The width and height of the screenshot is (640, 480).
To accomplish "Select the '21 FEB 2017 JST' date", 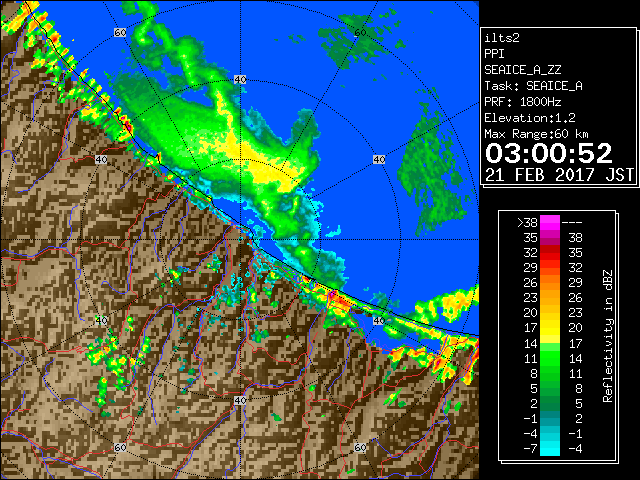I will pos(559,175).
